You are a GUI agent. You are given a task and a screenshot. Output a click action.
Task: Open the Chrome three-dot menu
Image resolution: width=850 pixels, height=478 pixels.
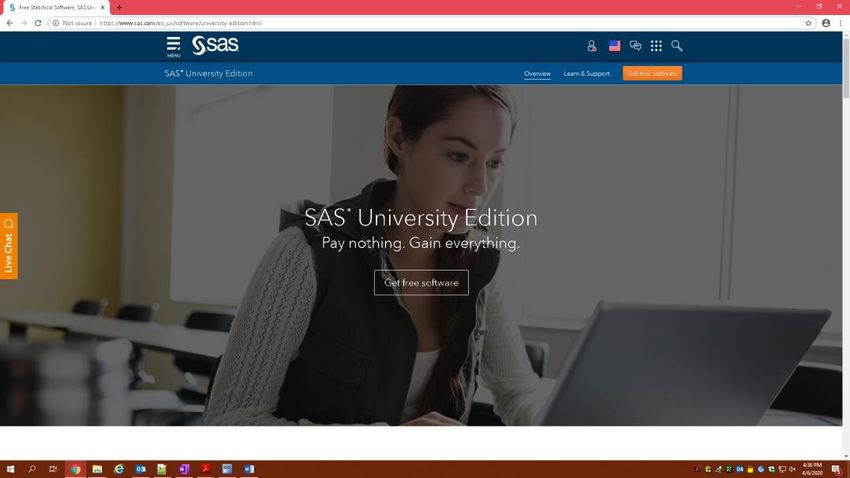(840, 23)
